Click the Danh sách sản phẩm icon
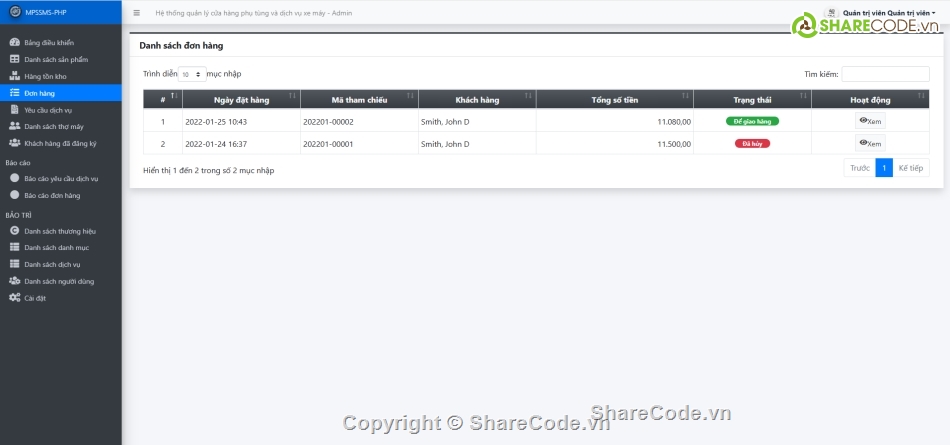This screenshot has width=950, height=445. click(14, 59)
